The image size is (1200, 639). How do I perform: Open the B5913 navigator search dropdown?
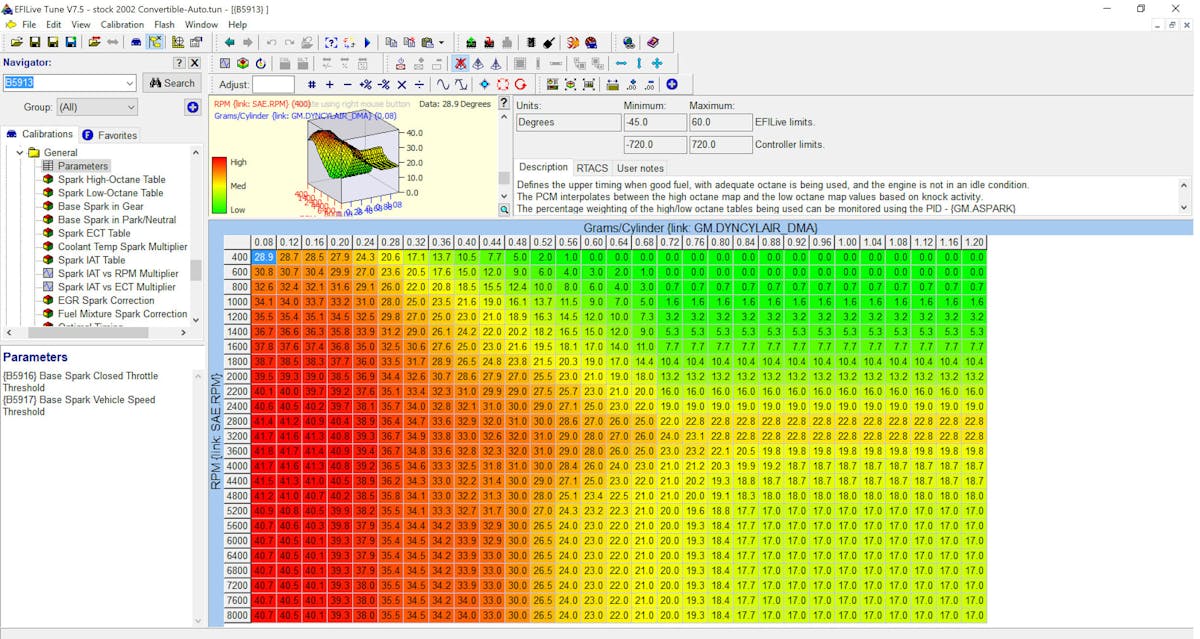[x=128, y=83]
